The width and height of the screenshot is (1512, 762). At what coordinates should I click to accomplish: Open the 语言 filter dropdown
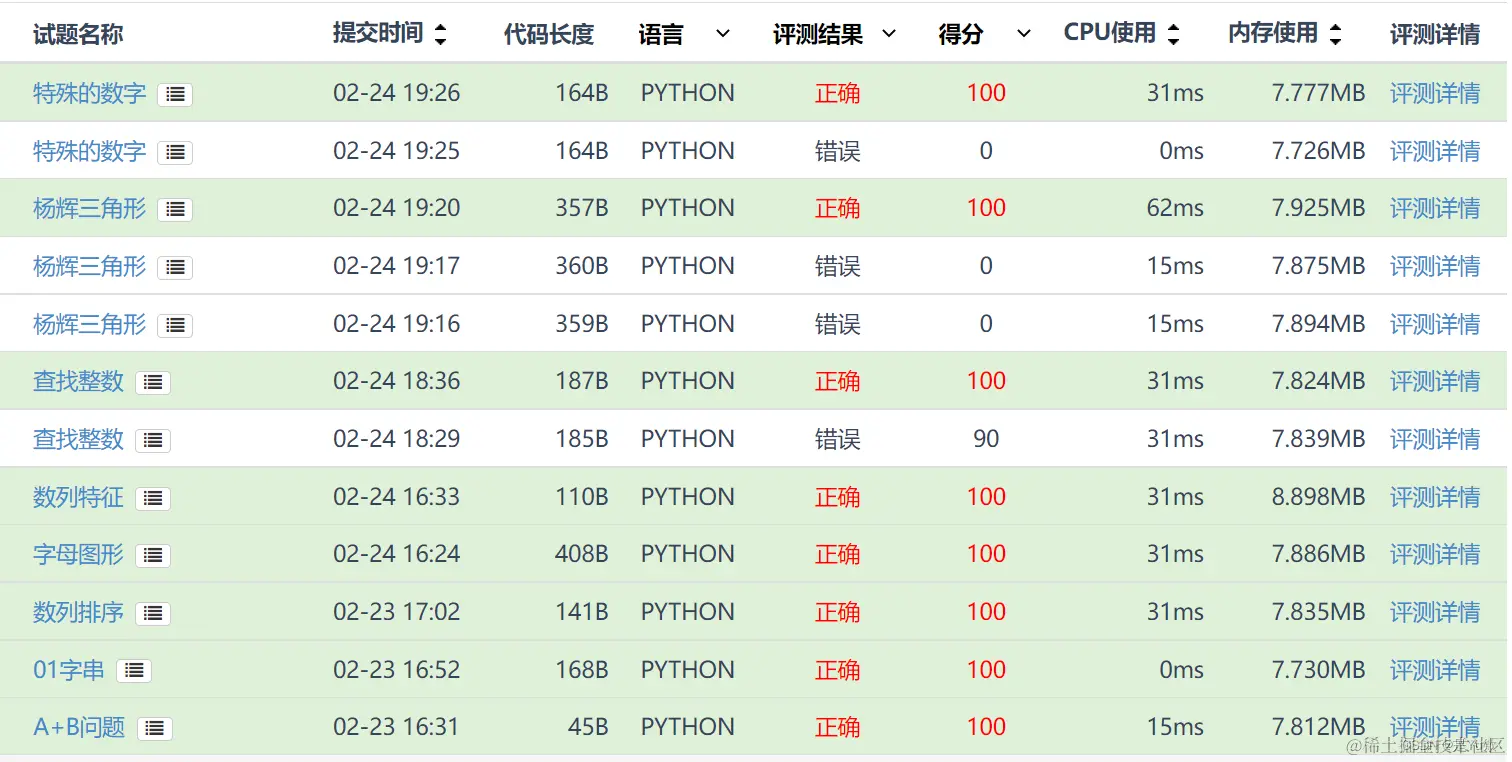coord(723,35)
